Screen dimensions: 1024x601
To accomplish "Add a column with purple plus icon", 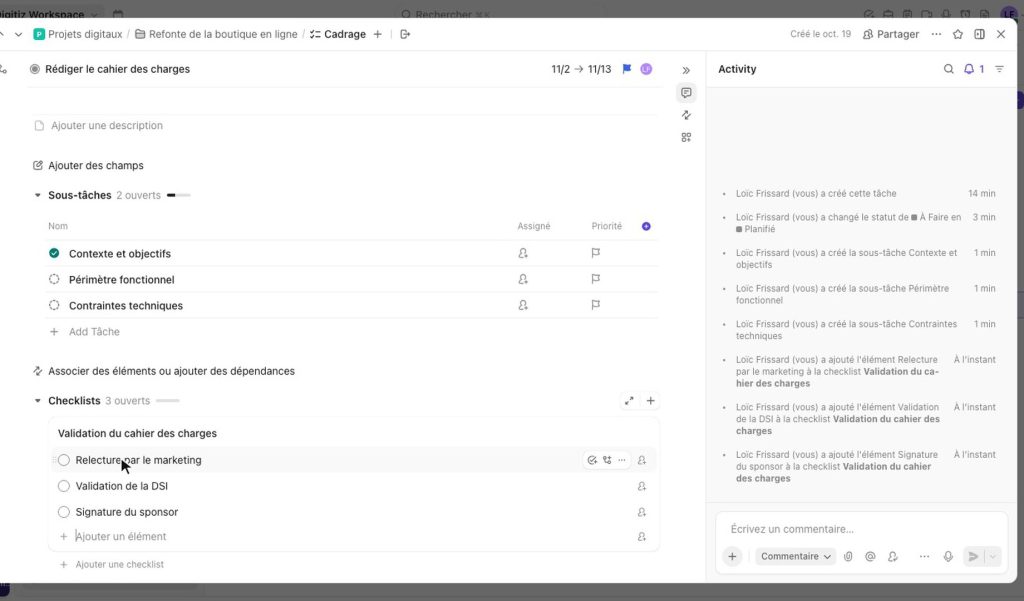I will click(646, 226).
